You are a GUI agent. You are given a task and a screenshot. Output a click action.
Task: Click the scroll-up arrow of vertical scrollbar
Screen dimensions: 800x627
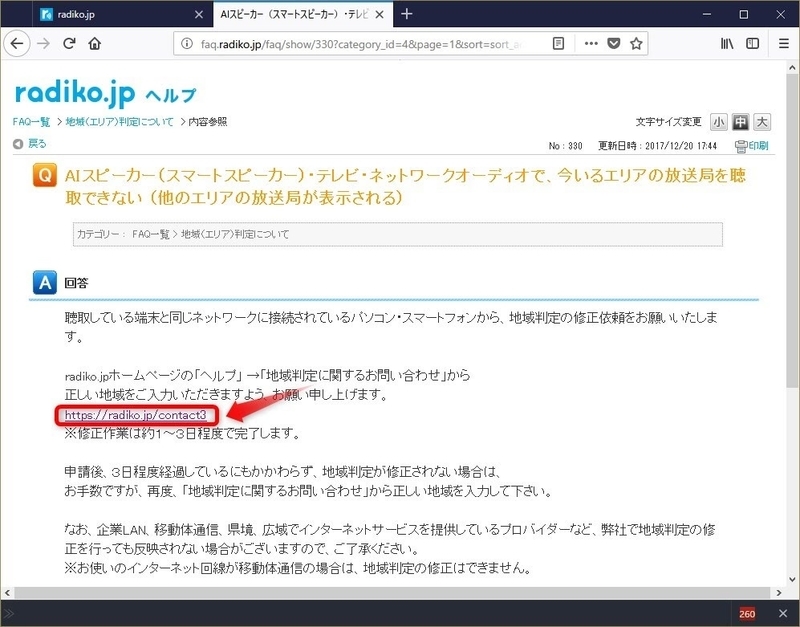[792, 67]
